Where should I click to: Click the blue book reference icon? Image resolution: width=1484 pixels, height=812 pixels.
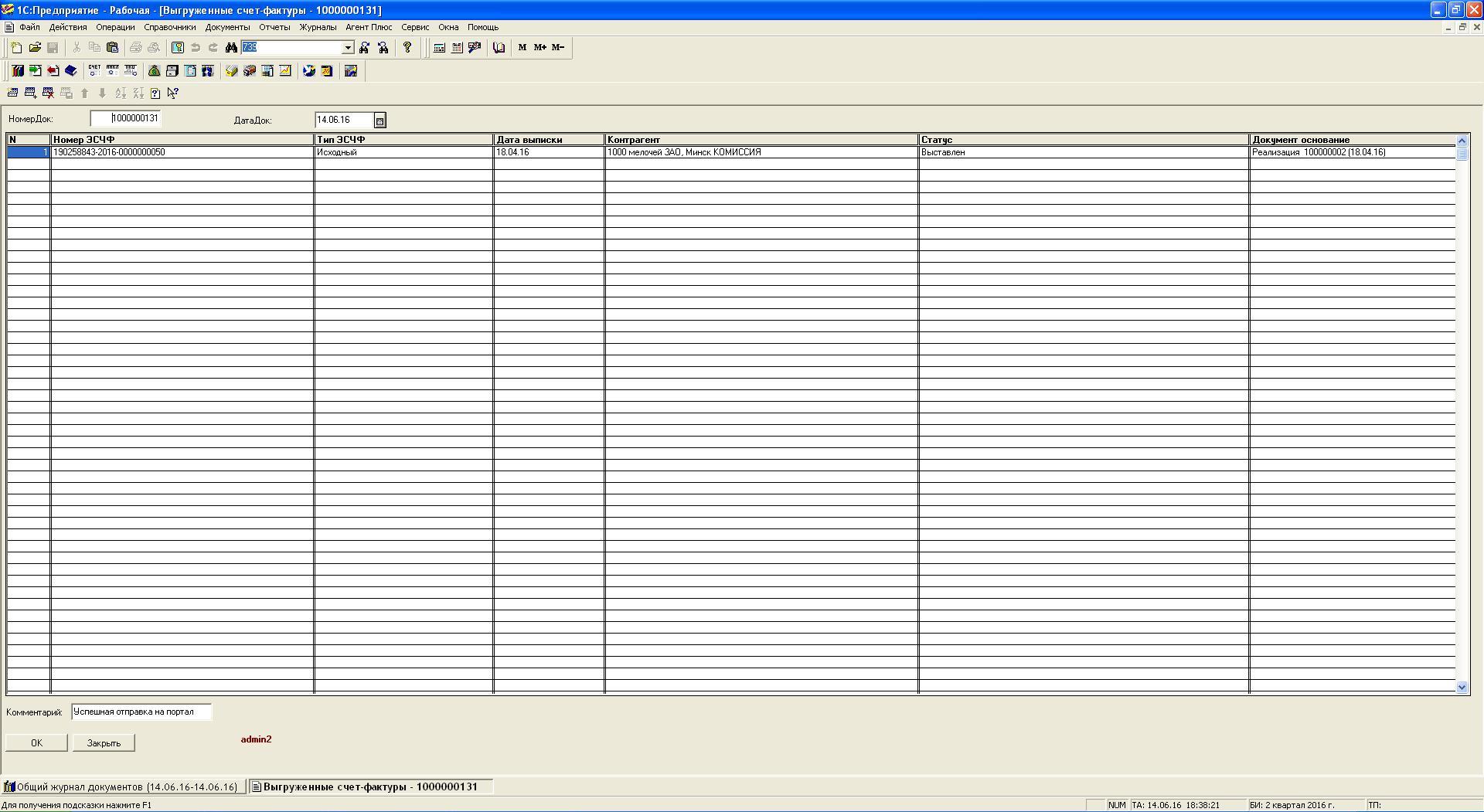click(x=70, y=71)
